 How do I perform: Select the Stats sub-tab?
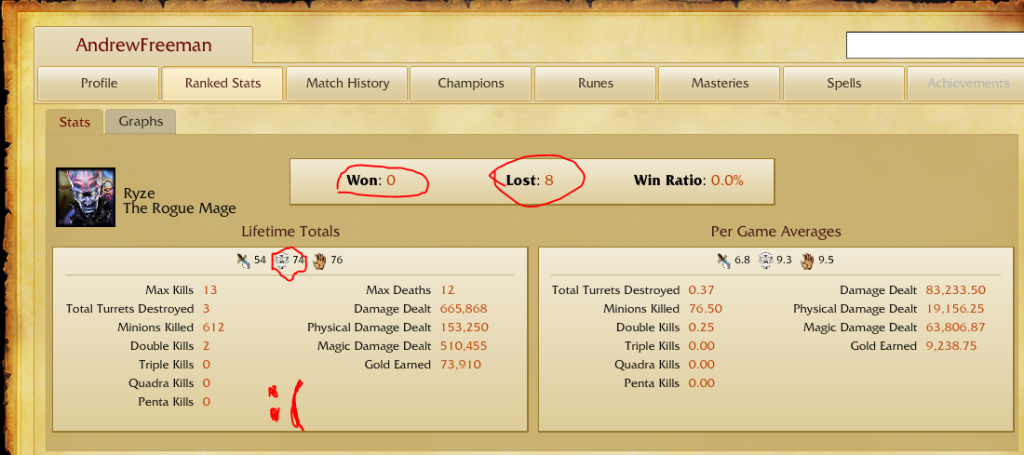(74, 122)
